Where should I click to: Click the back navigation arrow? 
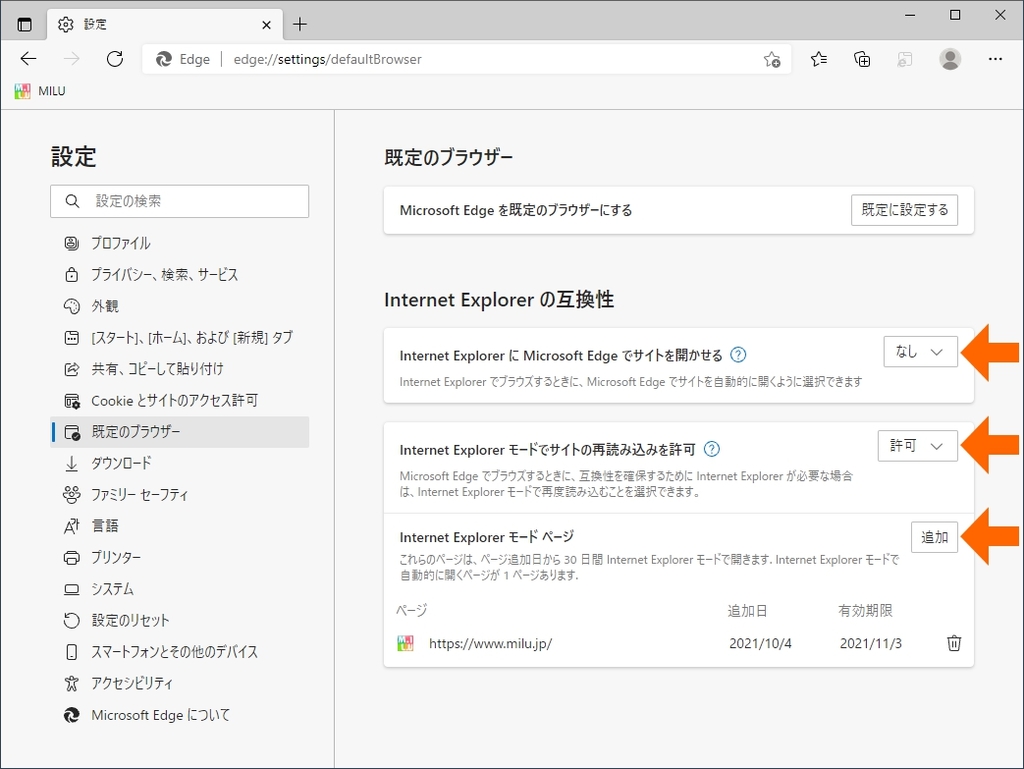click(28, 59)
